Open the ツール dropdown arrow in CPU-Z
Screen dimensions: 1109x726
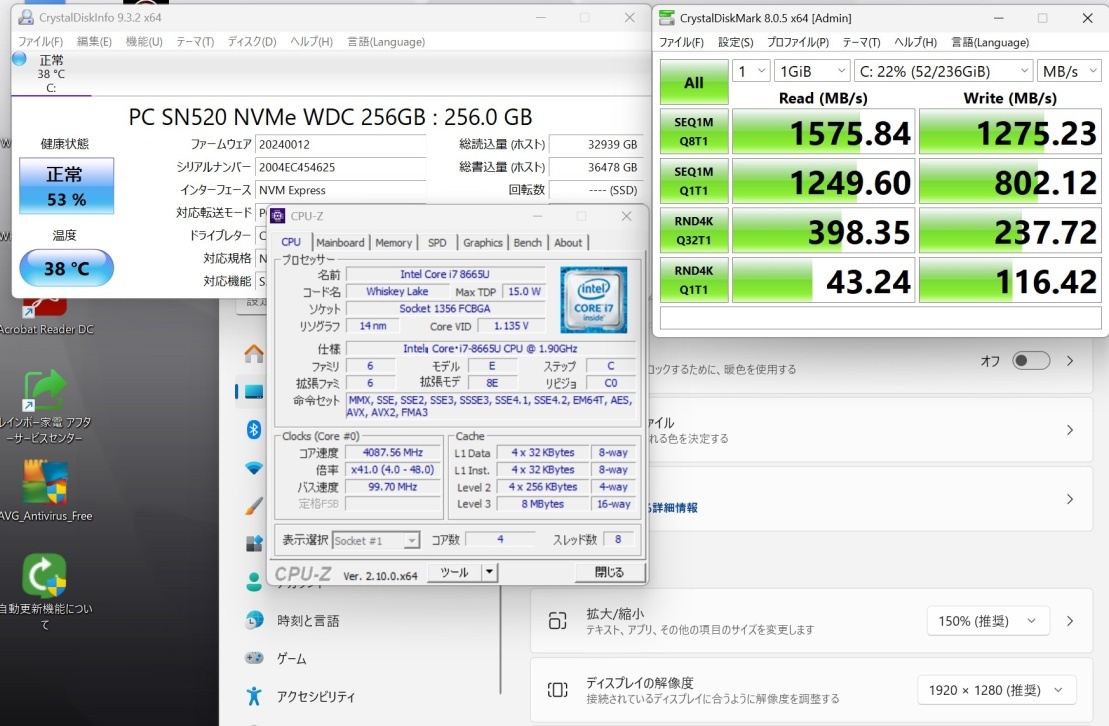(x=489, y=572)
